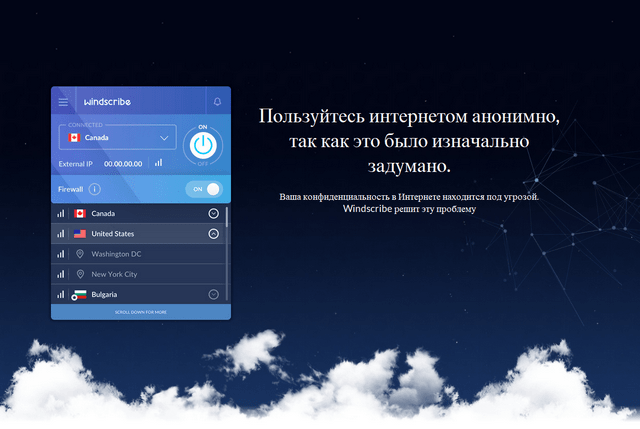Click the Windscribe logo text
This screenshot has height=429, width=640.
point(107,102)
